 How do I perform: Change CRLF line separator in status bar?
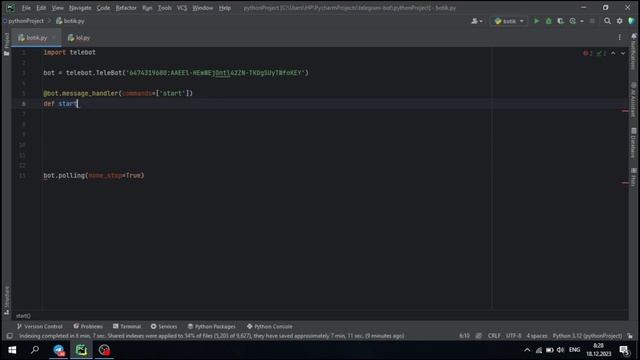click(x=494, y=336)
